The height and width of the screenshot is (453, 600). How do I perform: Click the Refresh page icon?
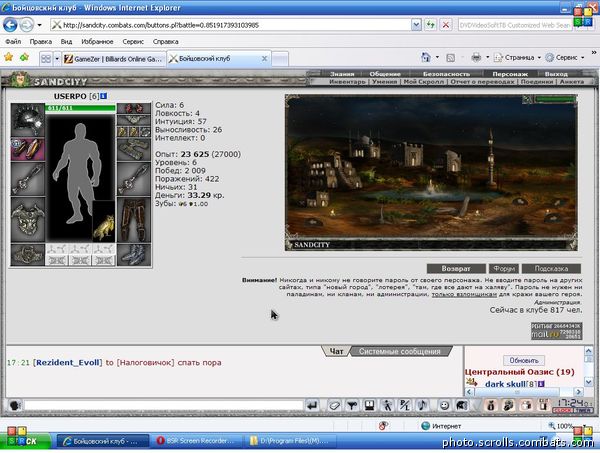coord(431,25)
